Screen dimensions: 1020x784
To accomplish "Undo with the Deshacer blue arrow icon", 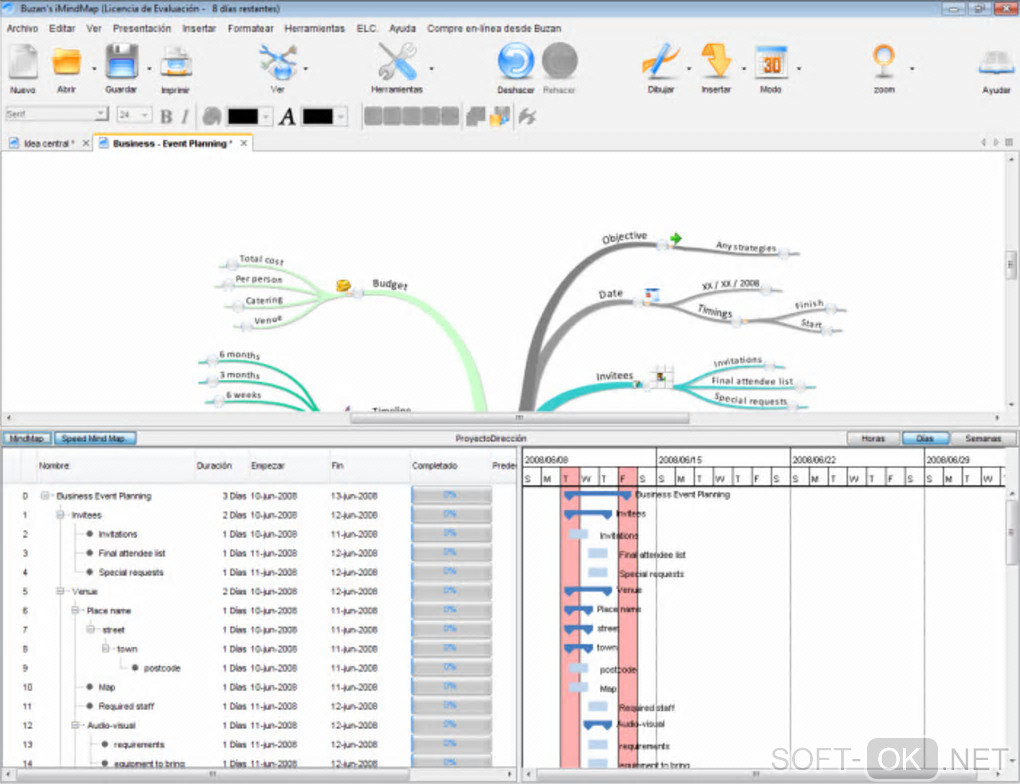I will pyautogui.click(x=516, y=61).
